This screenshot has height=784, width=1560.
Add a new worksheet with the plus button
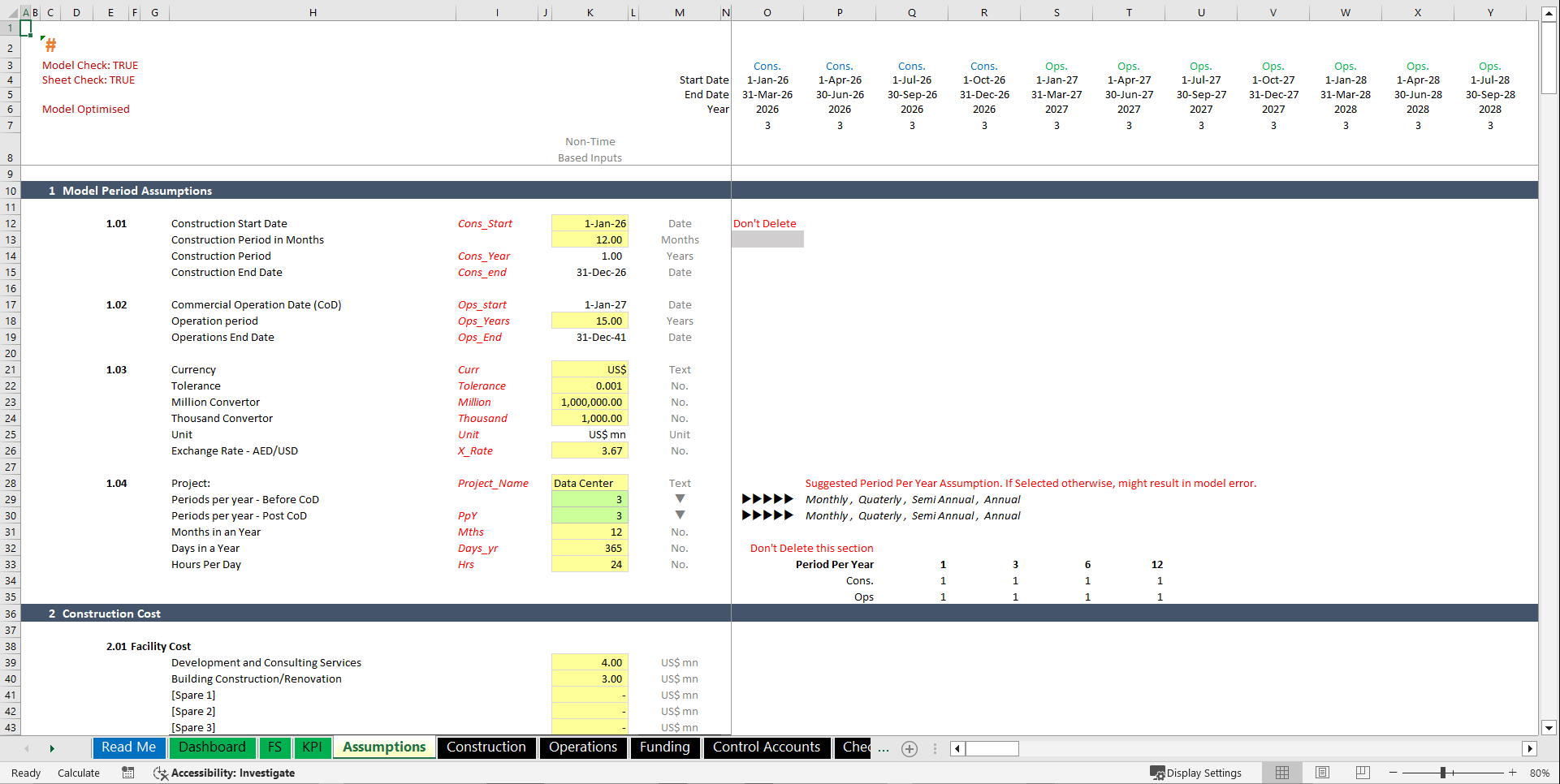pos(909,748)
